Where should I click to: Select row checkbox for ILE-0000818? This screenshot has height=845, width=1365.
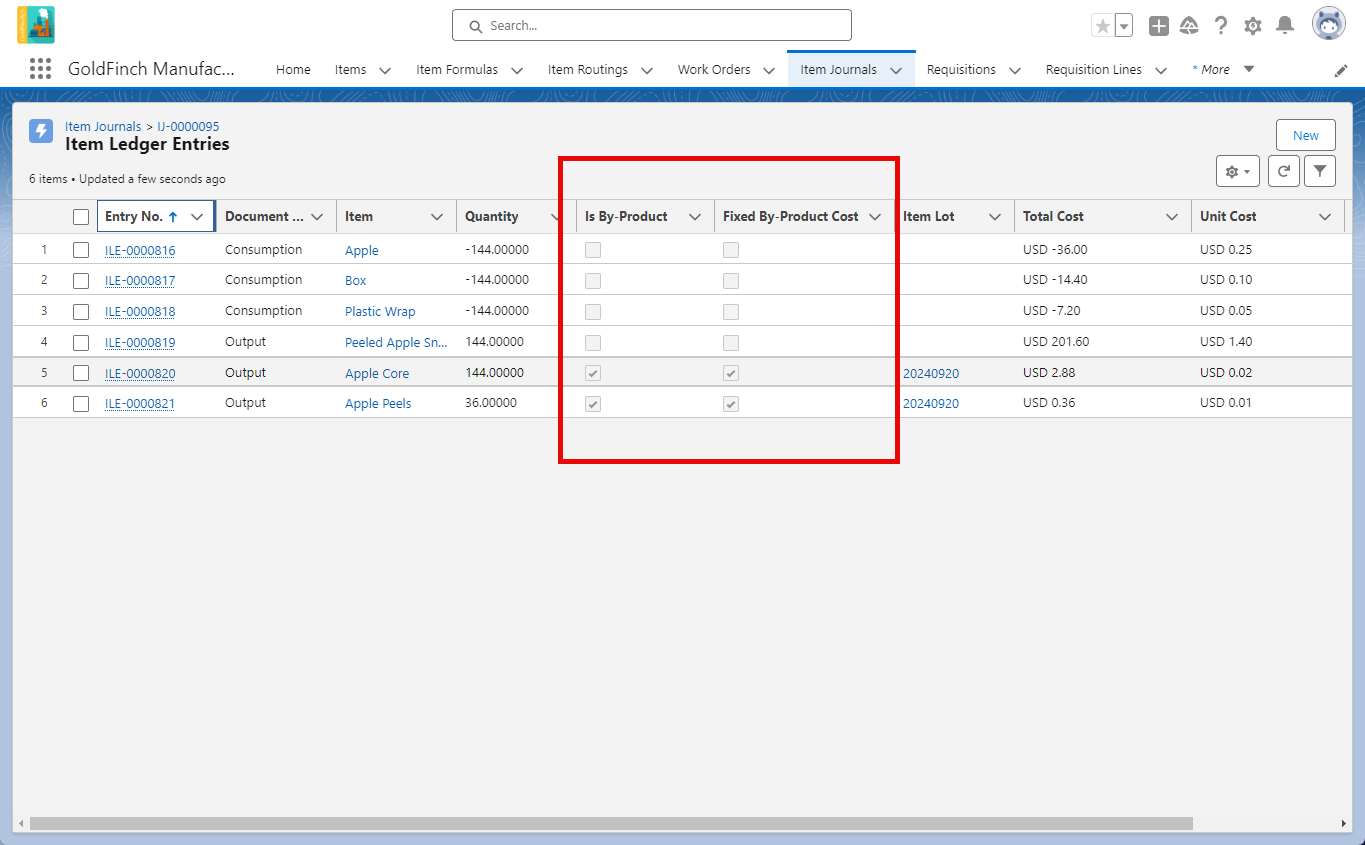coord(81,311)
